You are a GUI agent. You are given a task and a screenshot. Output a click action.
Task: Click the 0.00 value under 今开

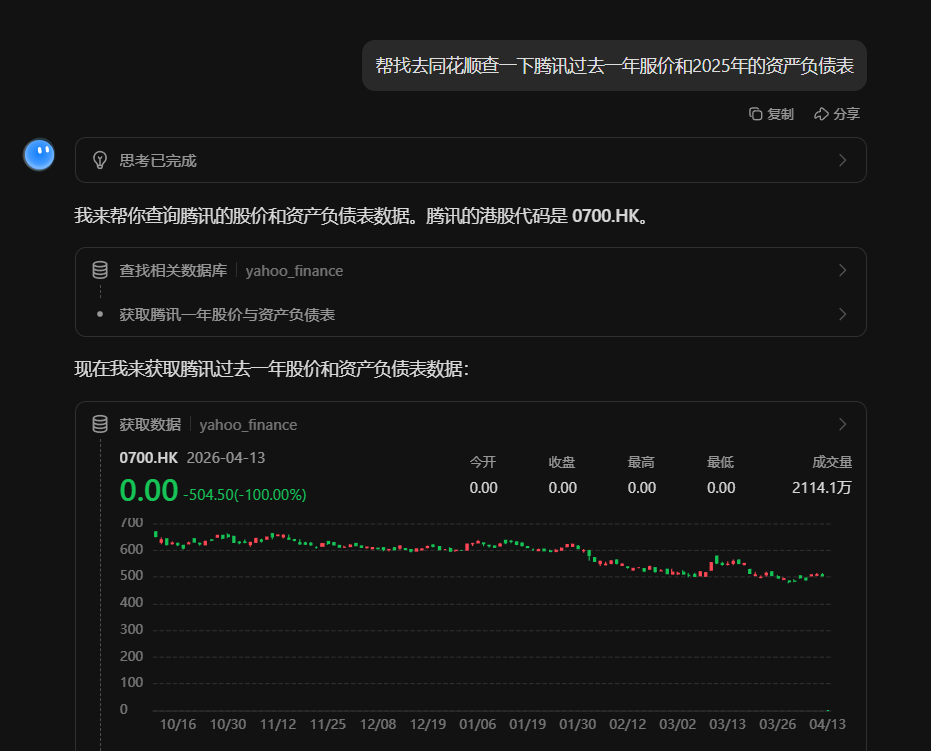483,488
